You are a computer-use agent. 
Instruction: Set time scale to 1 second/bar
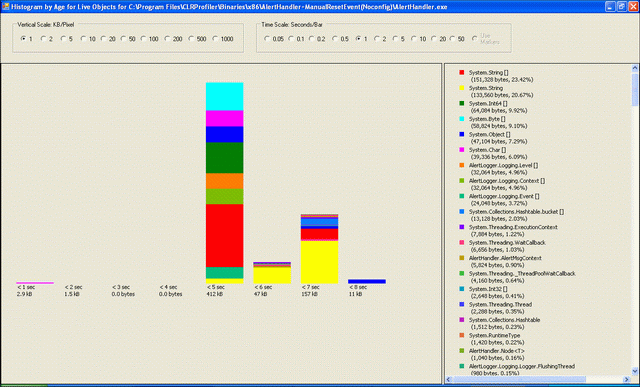(x=358, y=39)
